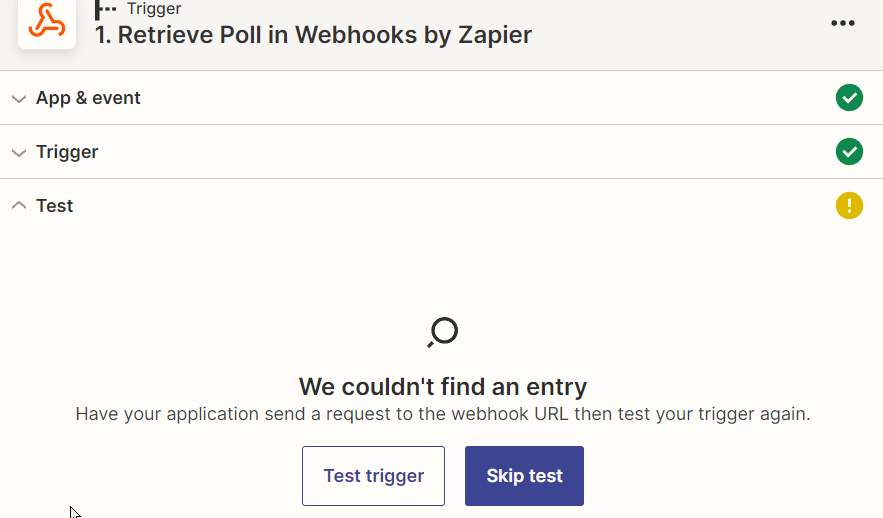The width and height of the screenshot is (883, 518).
Task: Click the green checkmark beside App & event
Action: [849, 98]
